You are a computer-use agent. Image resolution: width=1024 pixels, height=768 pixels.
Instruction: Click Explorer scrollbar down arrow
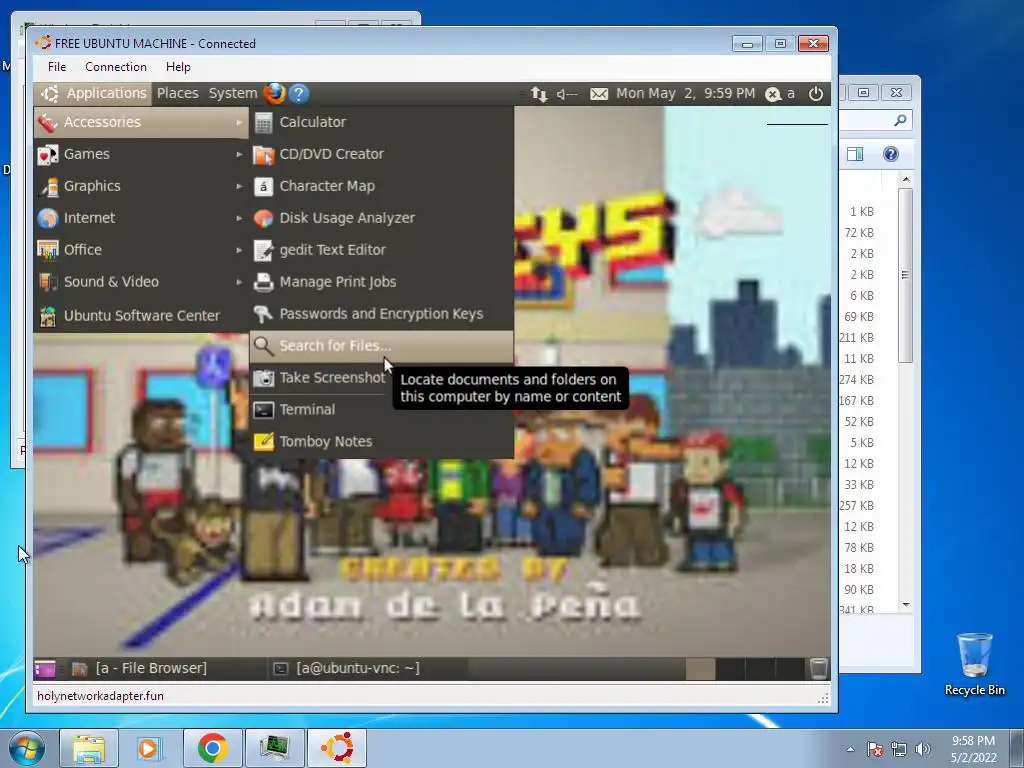(x=906, y=605)
